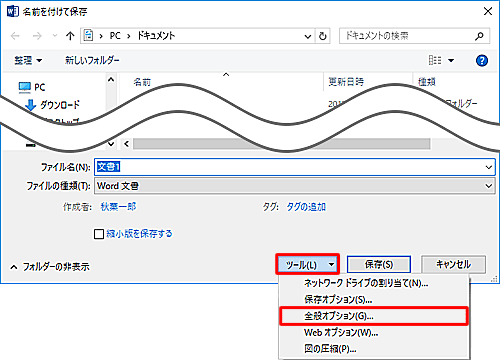Click the horizontal scrollbar left arrow
Viewport: 500px width, 360px height.
(x=127, y=144)
